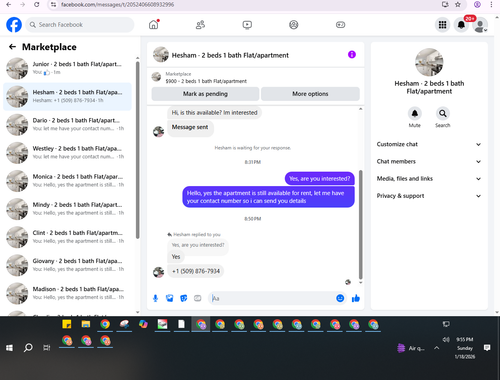Send a thumbs-up like
Image resolution: width=500 pixels, height=380 pixels.
[356, 298]
